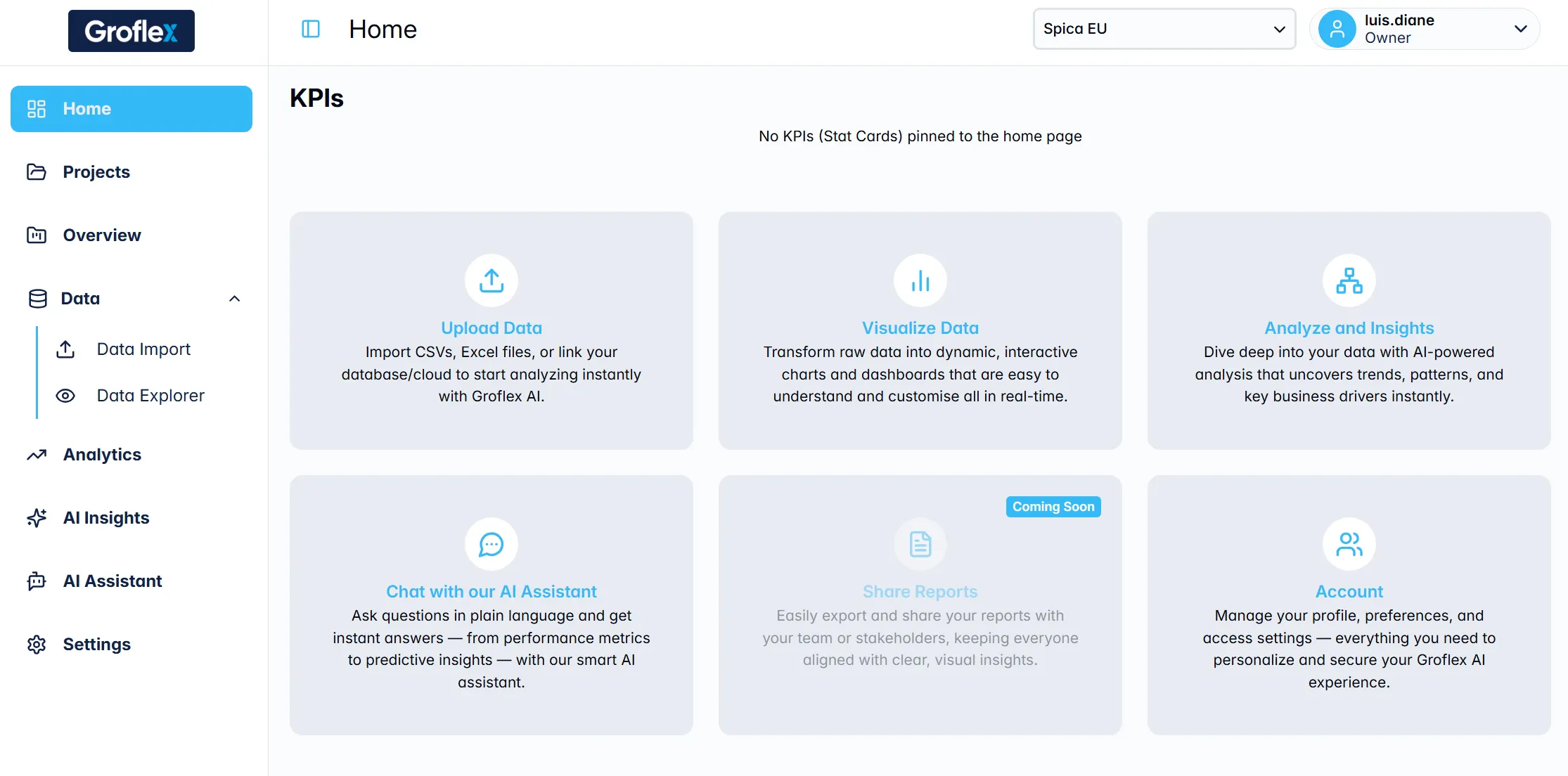Click Chat with our AI Assistant title

491,592
